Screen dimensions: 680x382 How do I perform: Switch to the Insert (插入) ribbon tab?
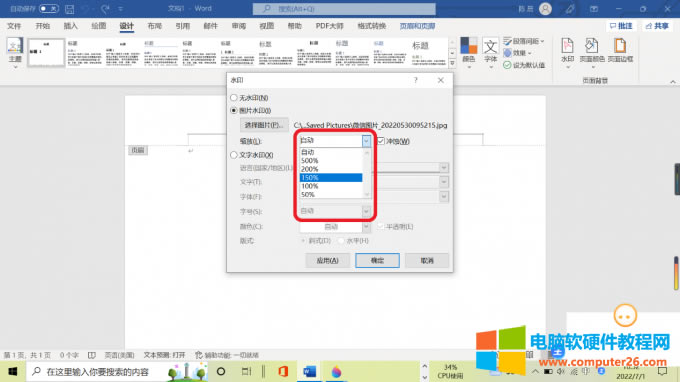pyautogui.click(x=71, y=26)
